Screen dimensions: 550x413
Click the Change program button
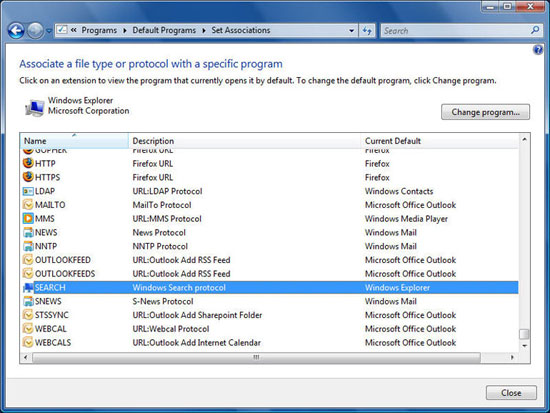(x=485, y=112)
